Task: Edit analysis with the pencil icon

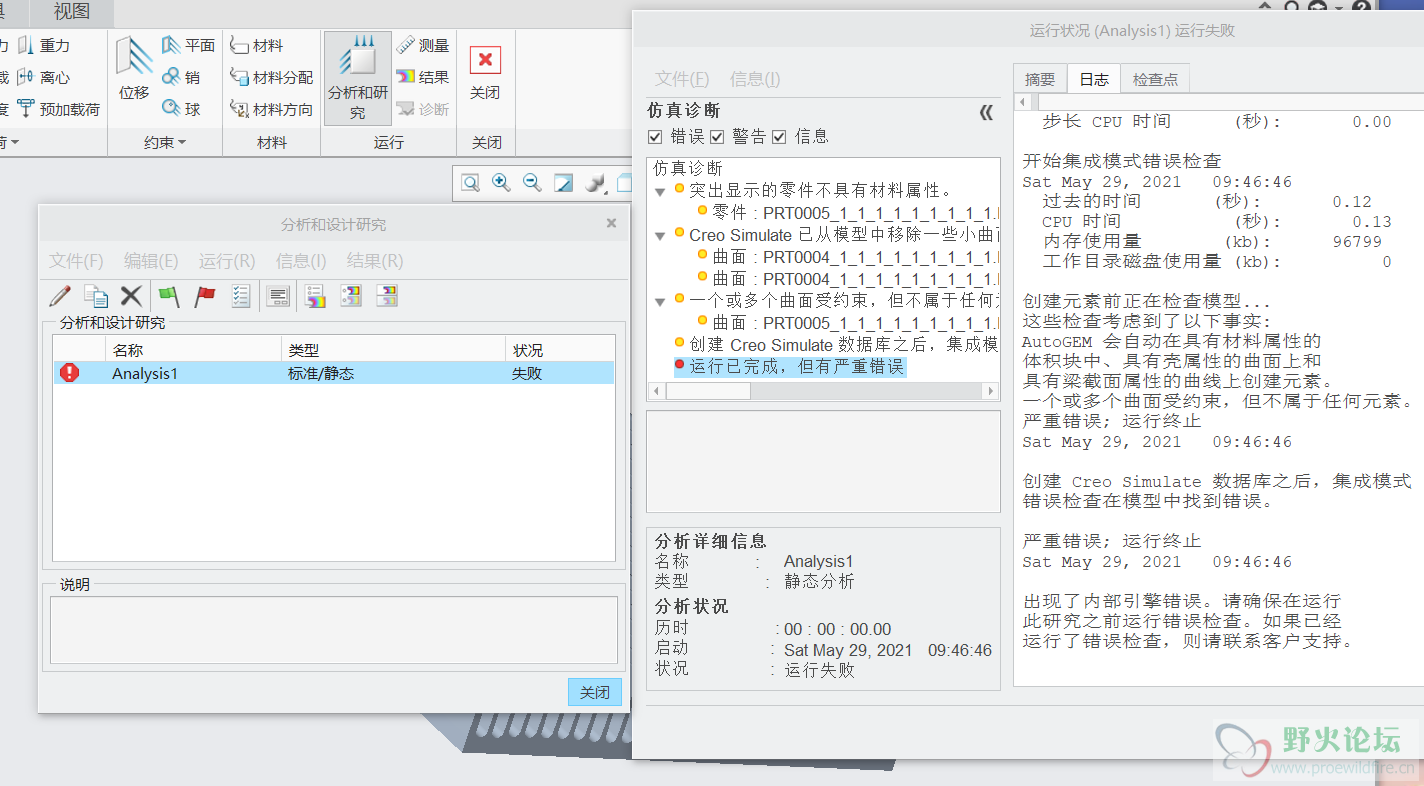Action: click(60, 296)
